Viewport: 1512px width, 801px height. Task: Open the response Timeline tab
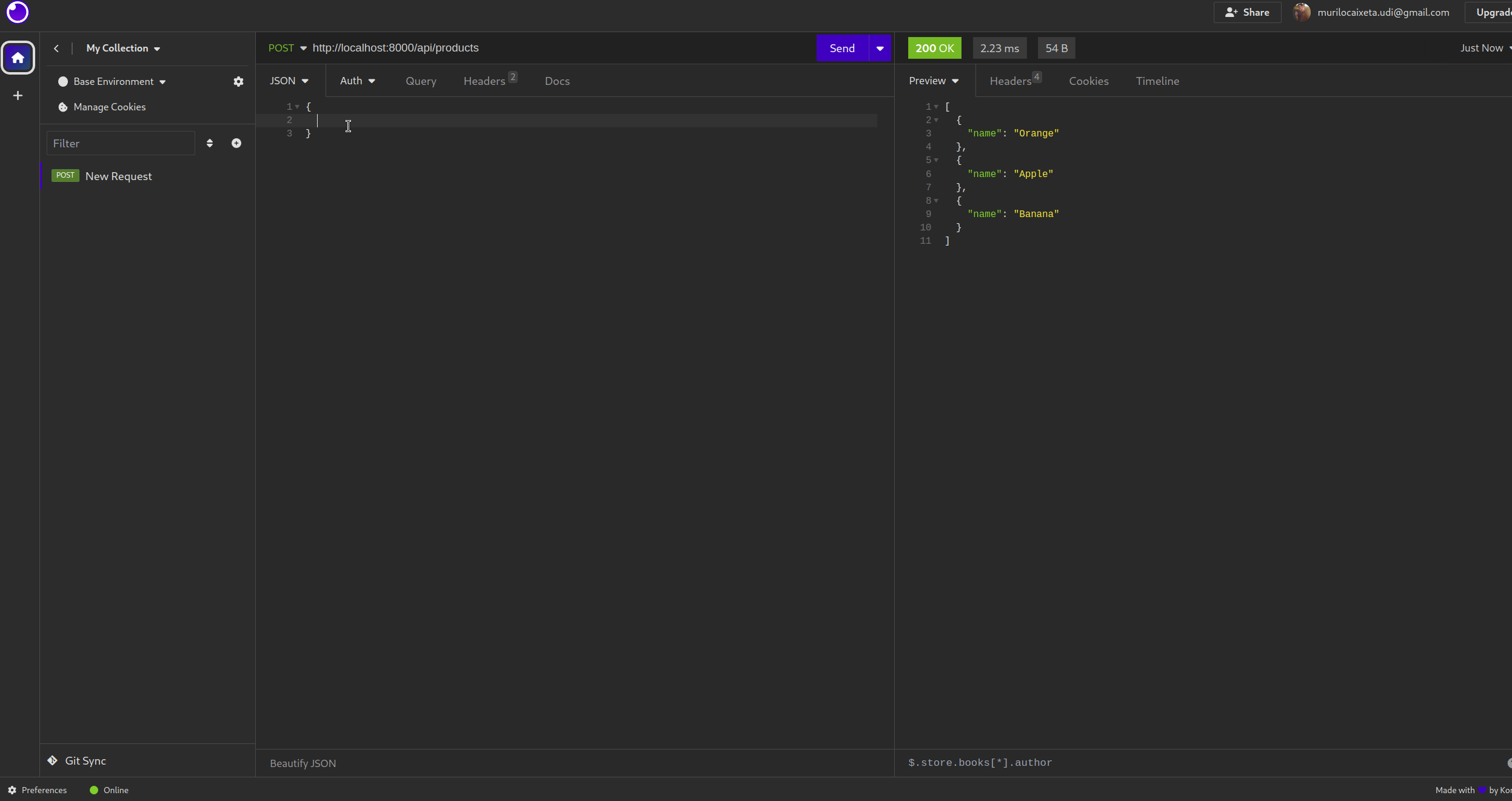pyautogui.click(x=1157, y=81)
